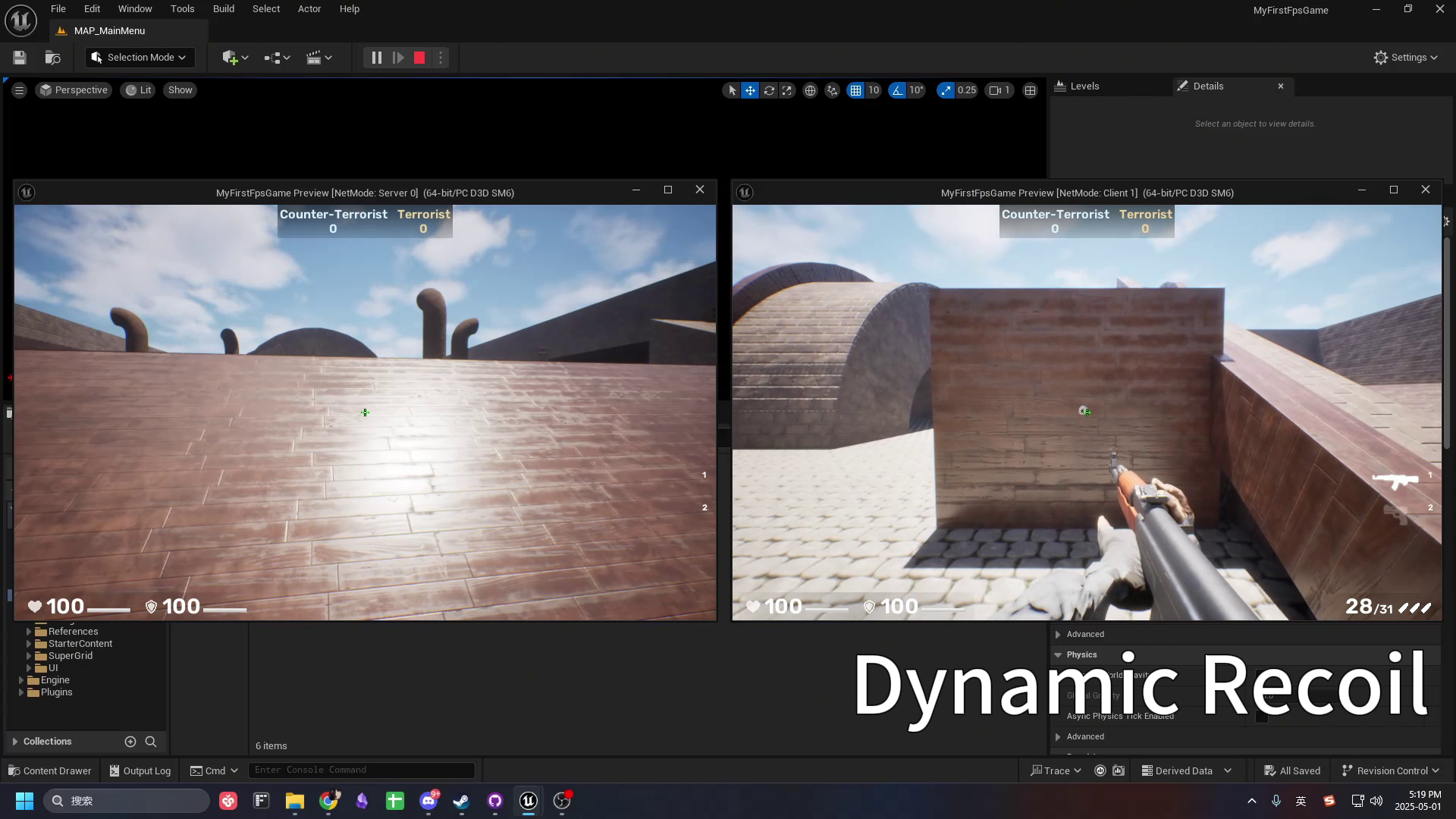Viewport: 1456px width, 819px height.
Task: Click the camera speed control
Action: pyautogui.click(x=999, y=90)
